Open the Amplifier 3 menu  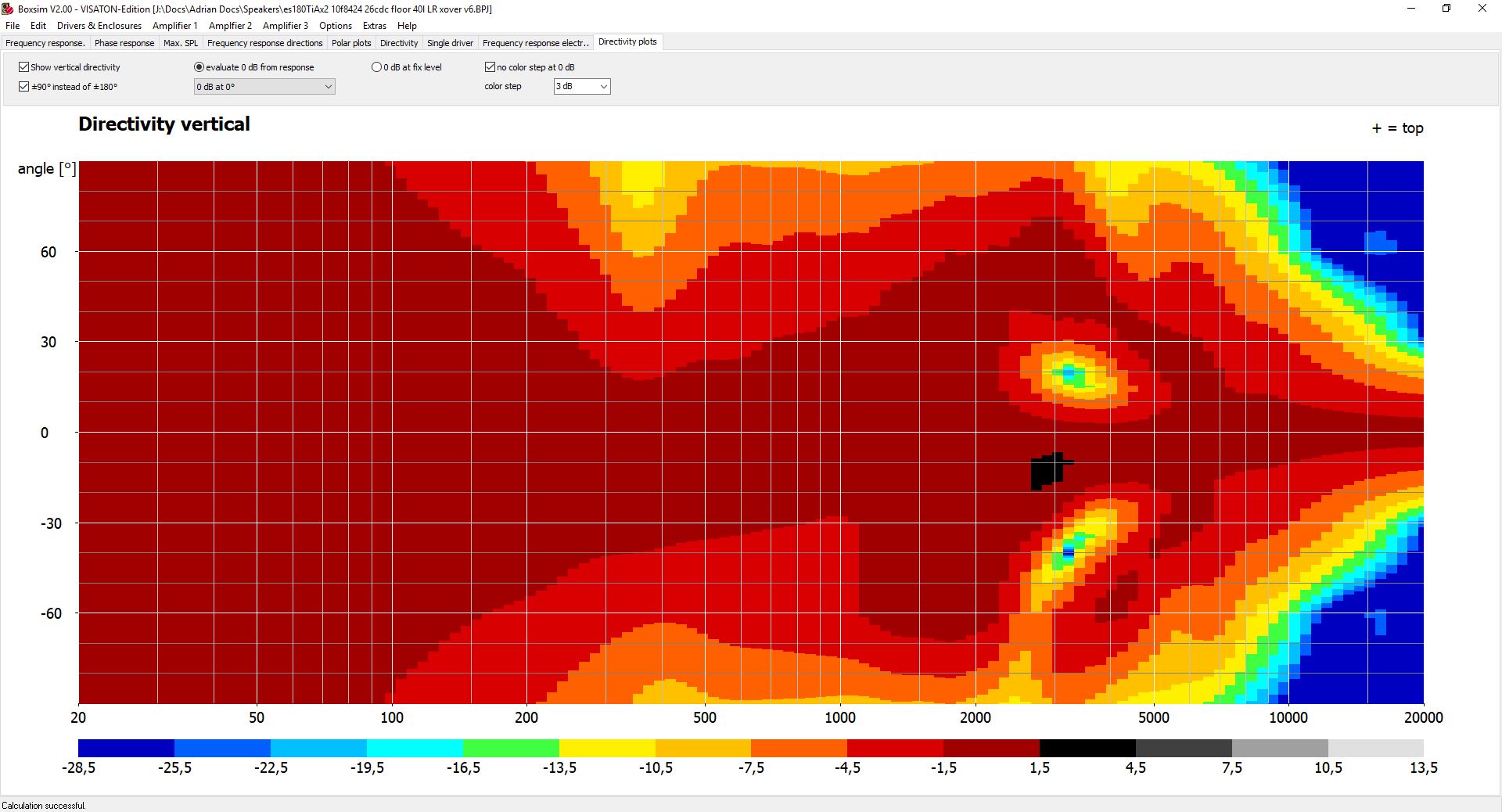[286, 26]
